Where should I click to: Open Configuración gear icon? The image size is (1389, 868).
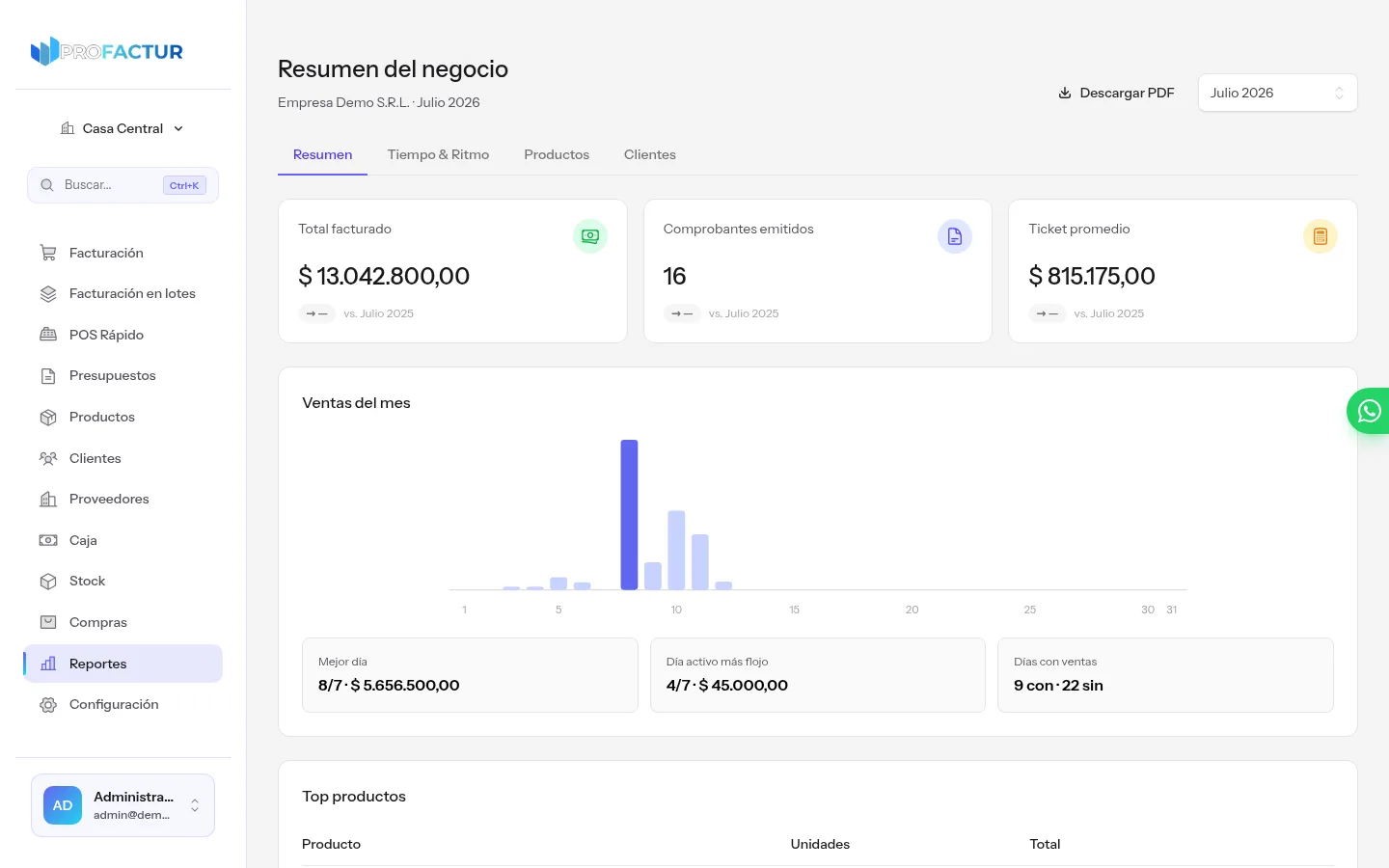coord(48,705)
